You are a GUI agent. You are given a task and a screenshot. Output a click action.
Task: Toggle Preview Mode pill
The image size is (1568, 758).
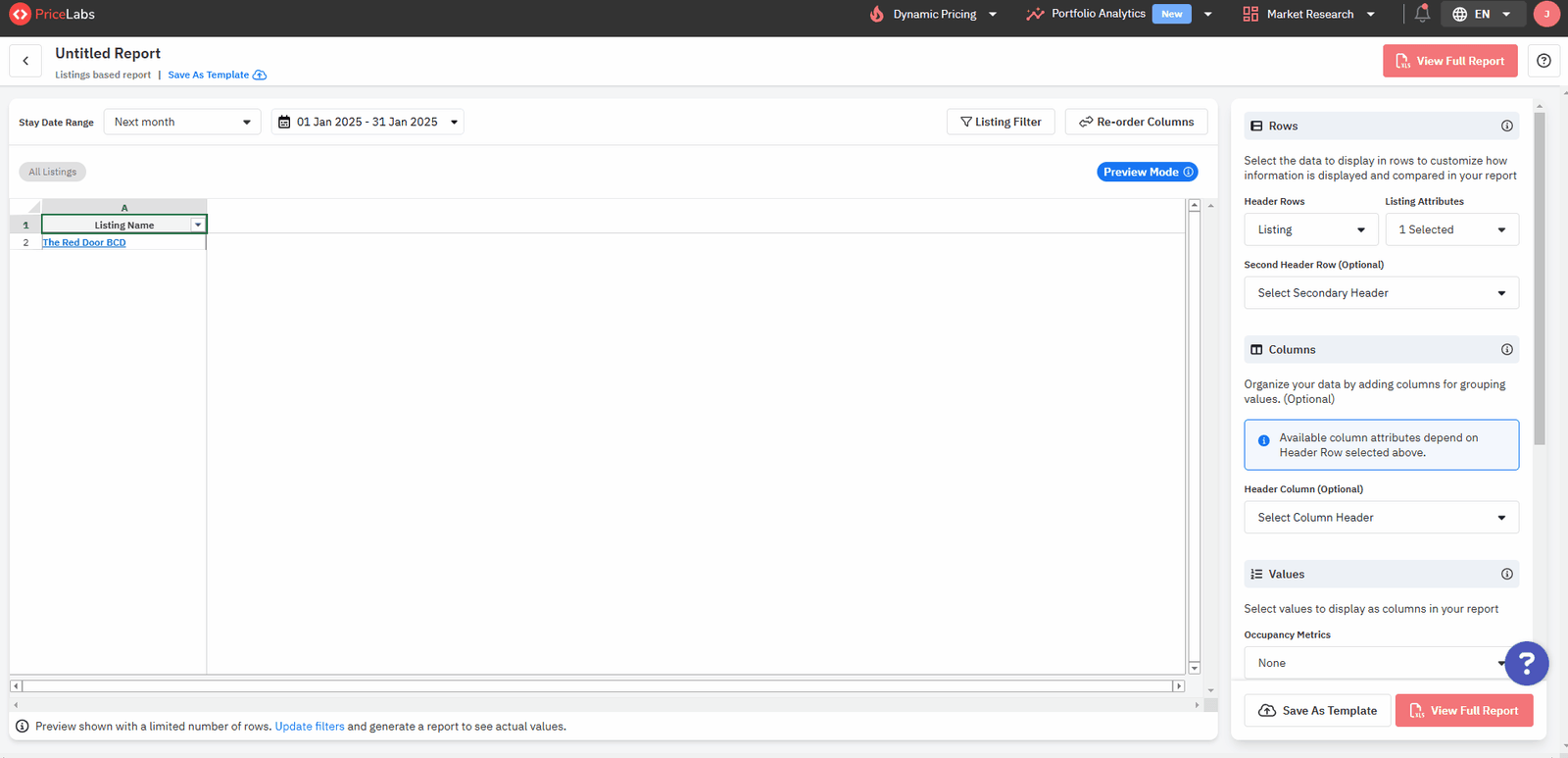(1148, 172)
